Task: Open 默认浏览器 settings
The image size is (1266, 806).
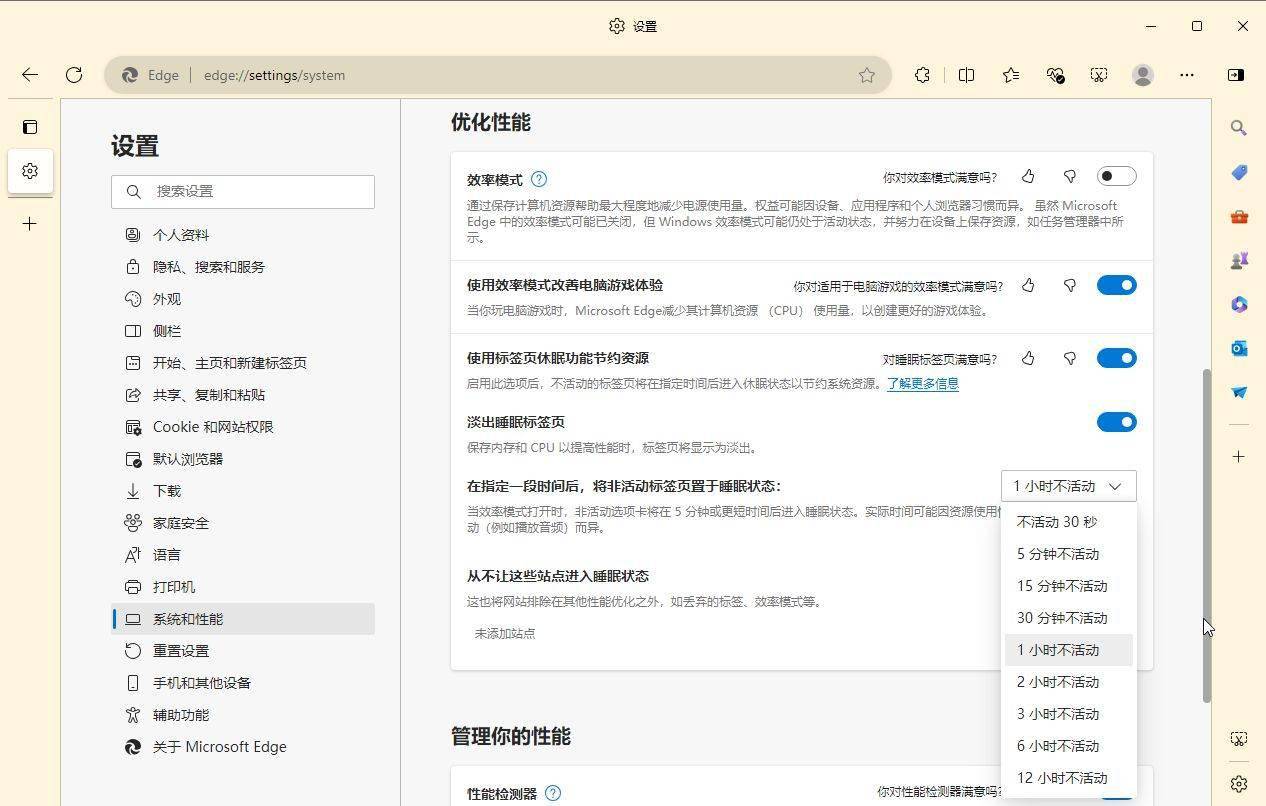Action: pos(243,459)
